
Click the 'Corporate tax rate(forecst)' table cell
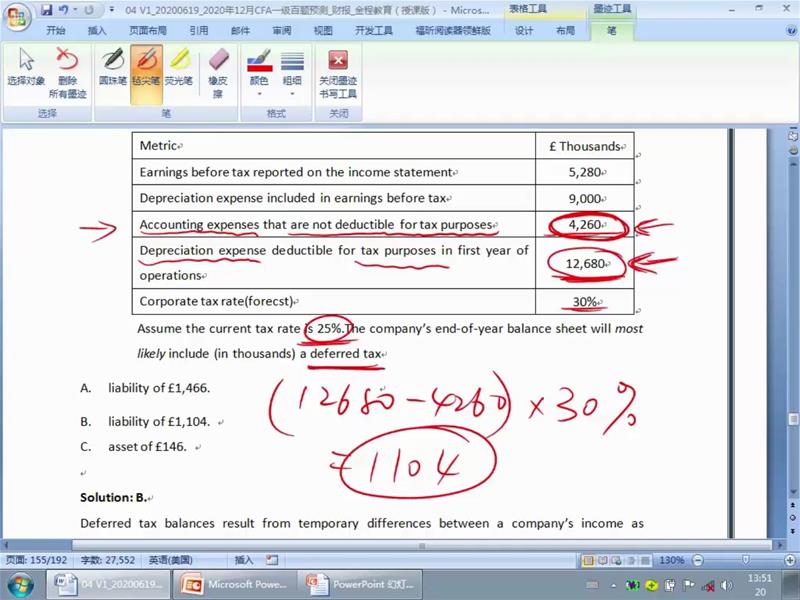[x=334, y=302]
